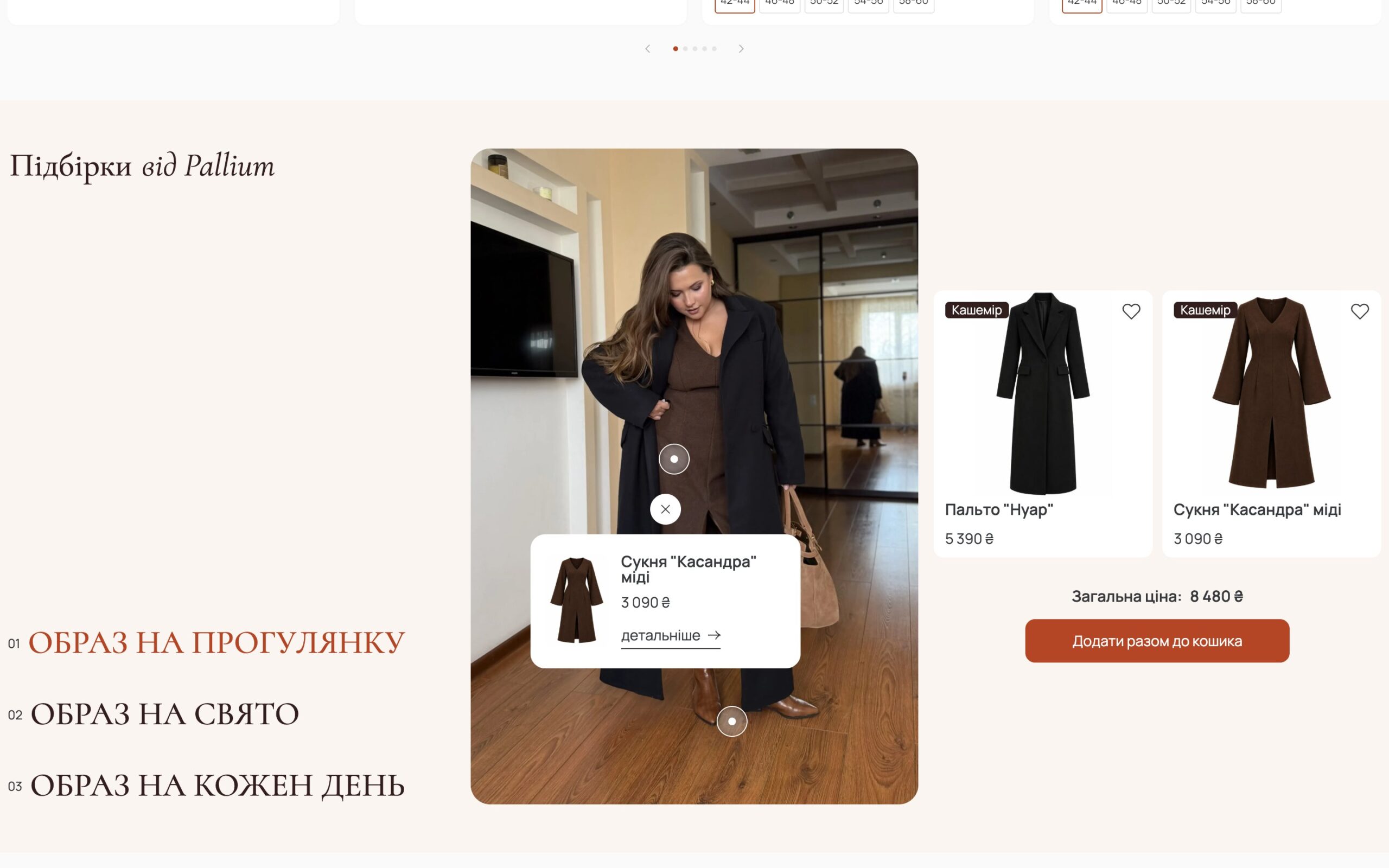The height and width of the screenshot is (868, 1389).
Task: Add Пальто "Нуар" to favorites with the heart
Action: pos(1131,311)
